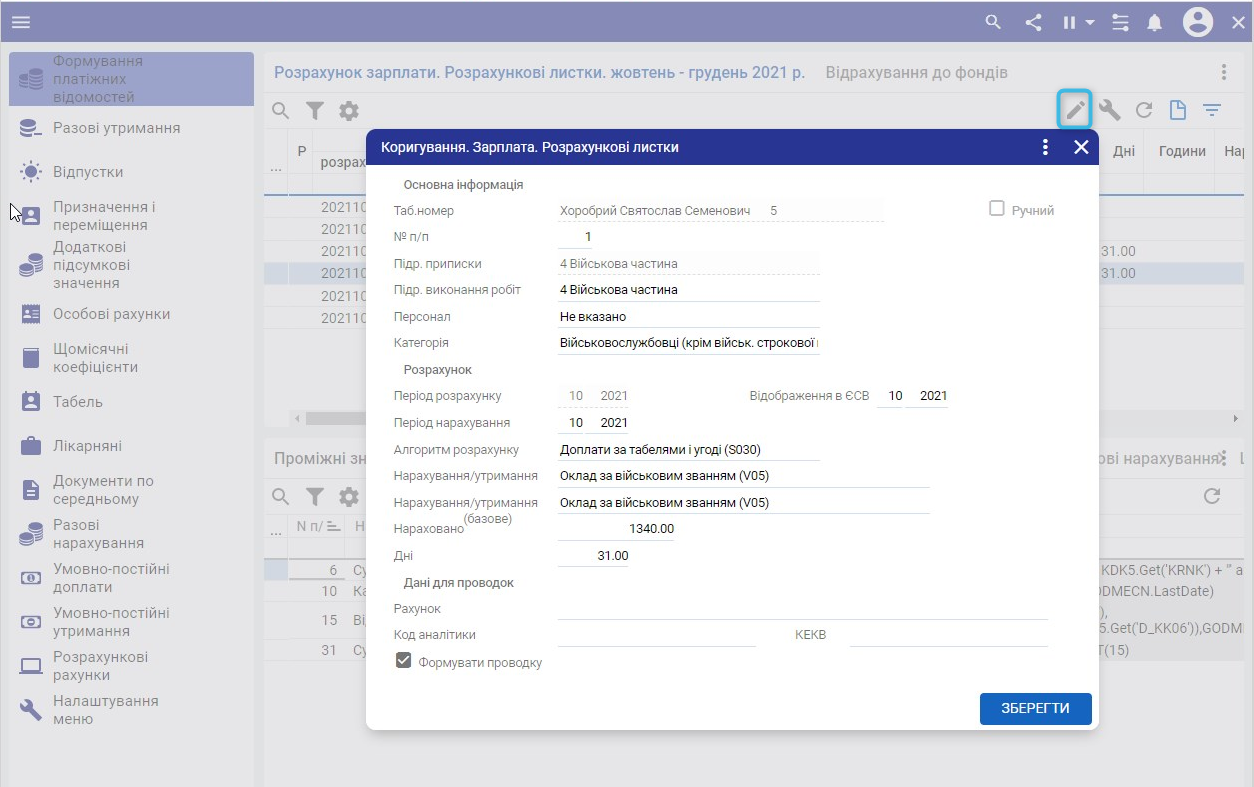Select Лікарняні in the sidebar menu
The width and height of the screenshot is (1254, 787).
[87, 446]
